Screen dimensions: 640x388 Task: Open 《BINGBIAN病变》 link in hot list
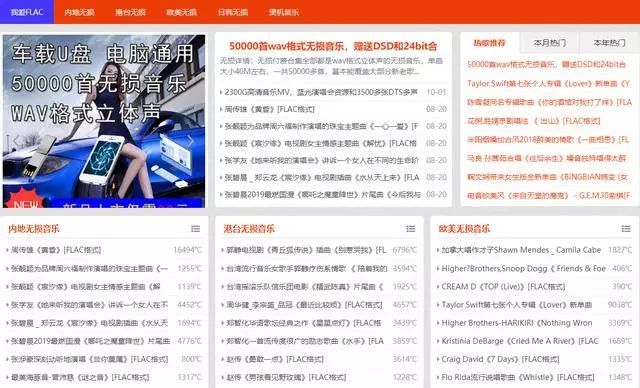click(547, 177)
